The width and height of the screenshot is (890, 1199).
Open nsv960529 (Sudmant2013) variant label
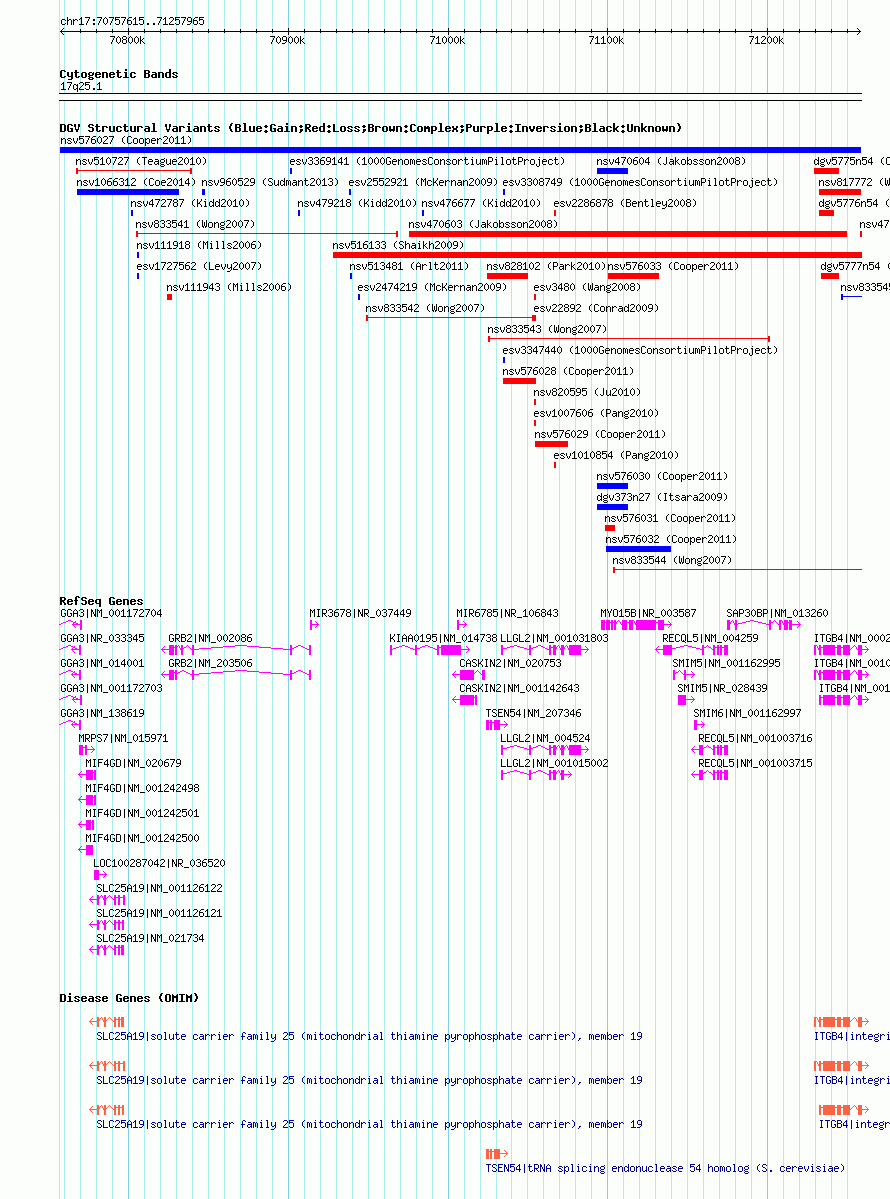[270, 182]
